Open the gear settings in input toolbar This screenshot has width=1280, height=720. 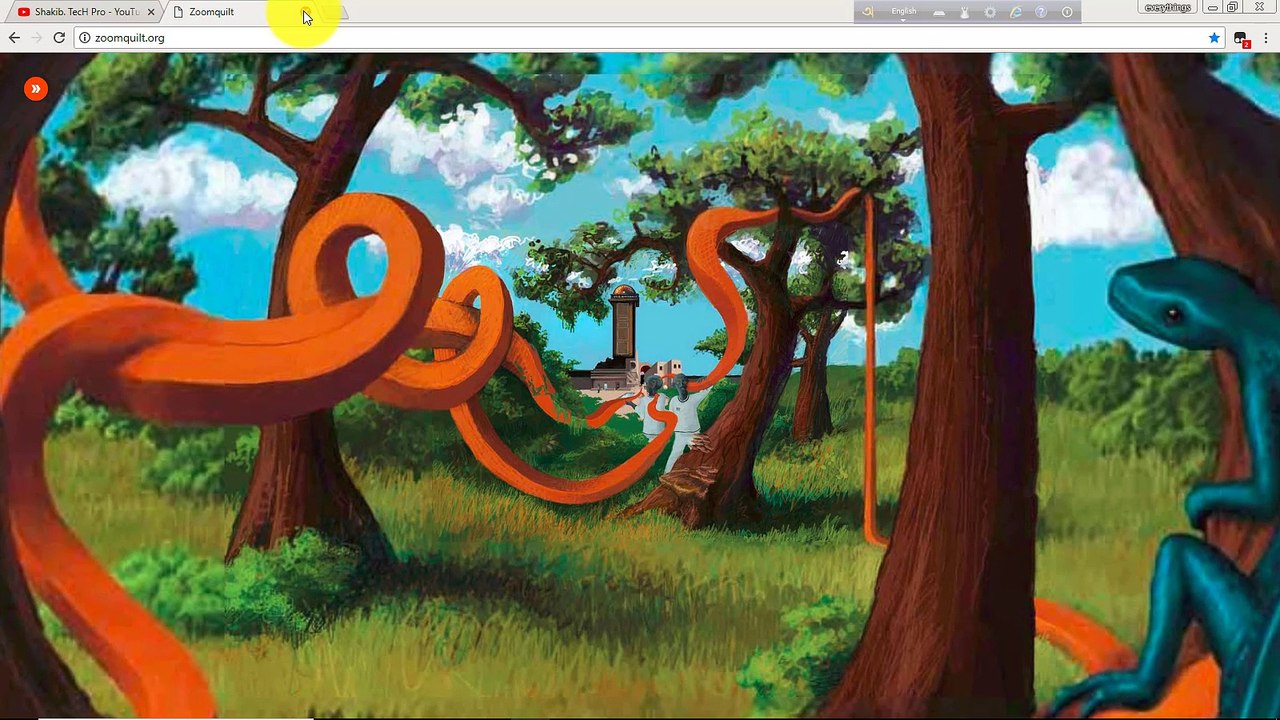click(990, 12)
